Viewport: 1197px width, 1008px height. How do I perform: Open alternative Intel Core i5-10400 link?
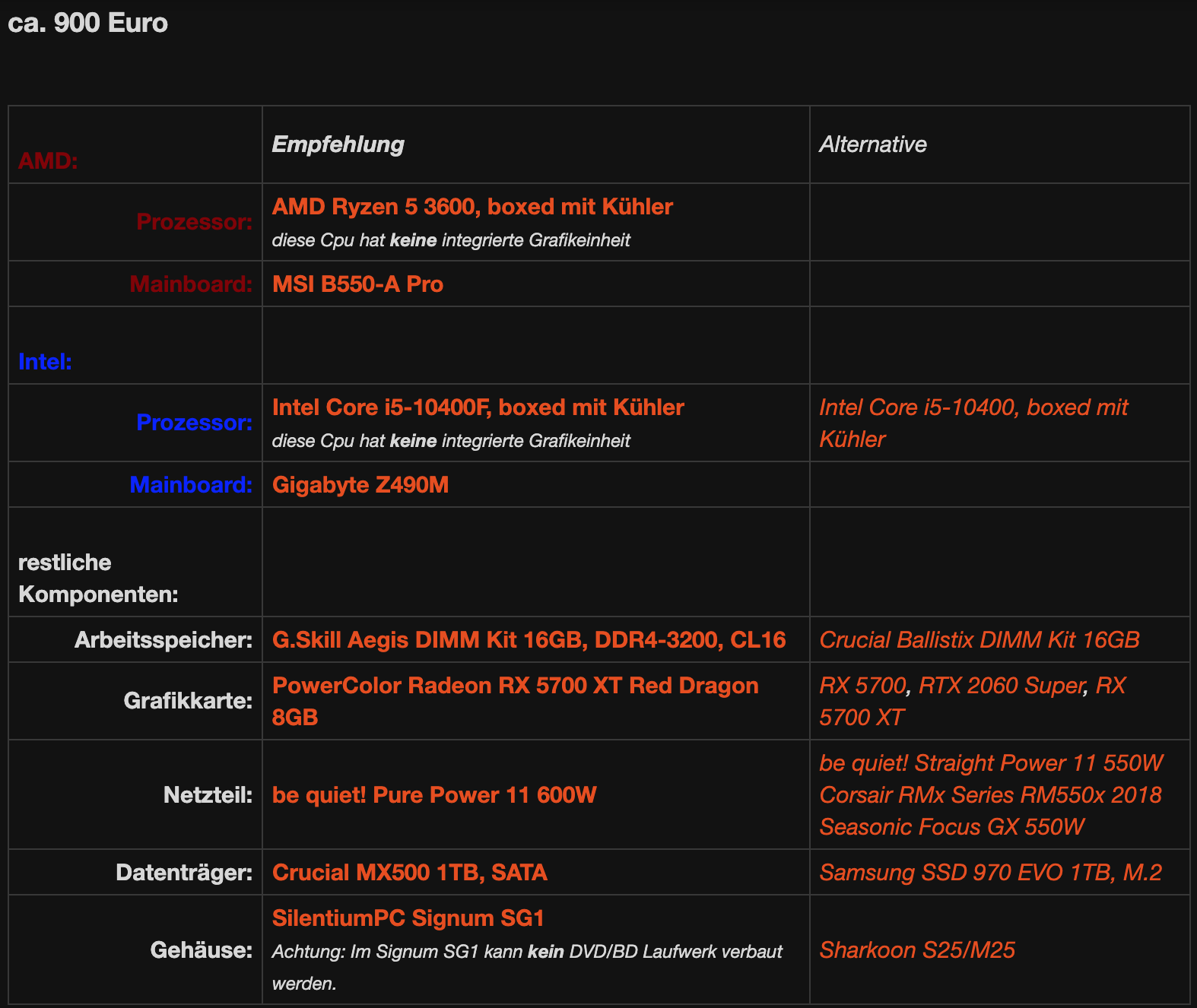click(x=973, y=423)
